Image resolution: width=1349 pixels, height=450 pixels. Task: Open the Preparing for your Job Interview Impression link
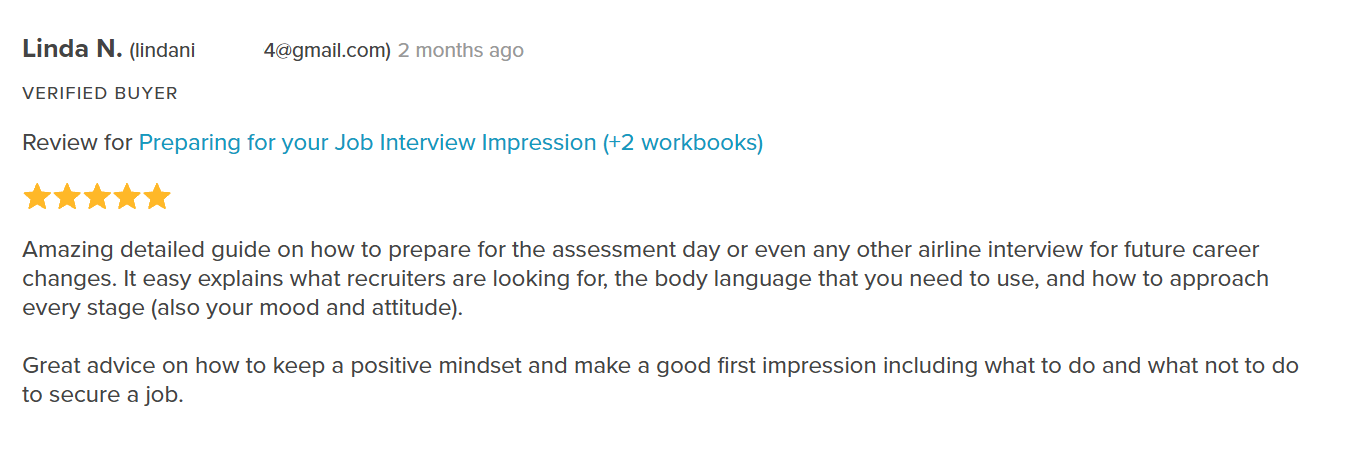[451, 143]
